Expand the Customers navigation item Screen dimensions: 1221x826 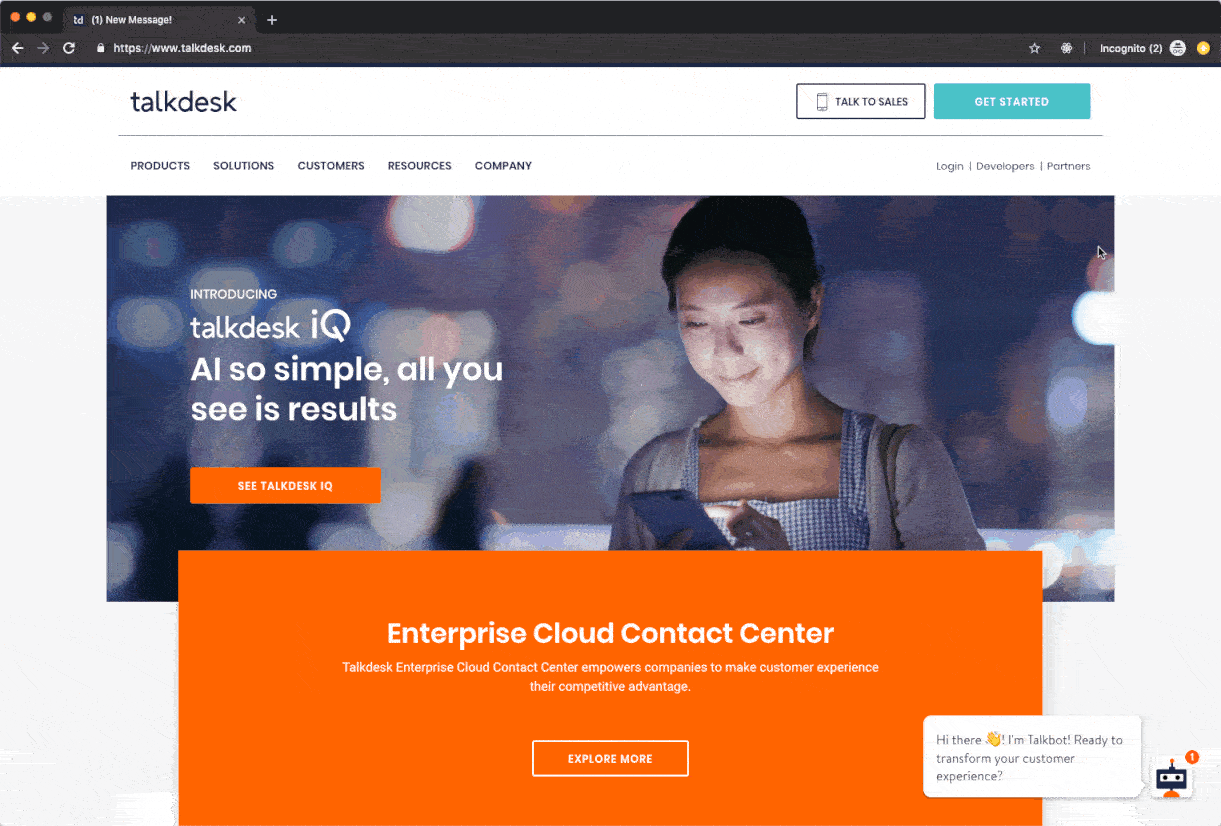pos(331,166)
